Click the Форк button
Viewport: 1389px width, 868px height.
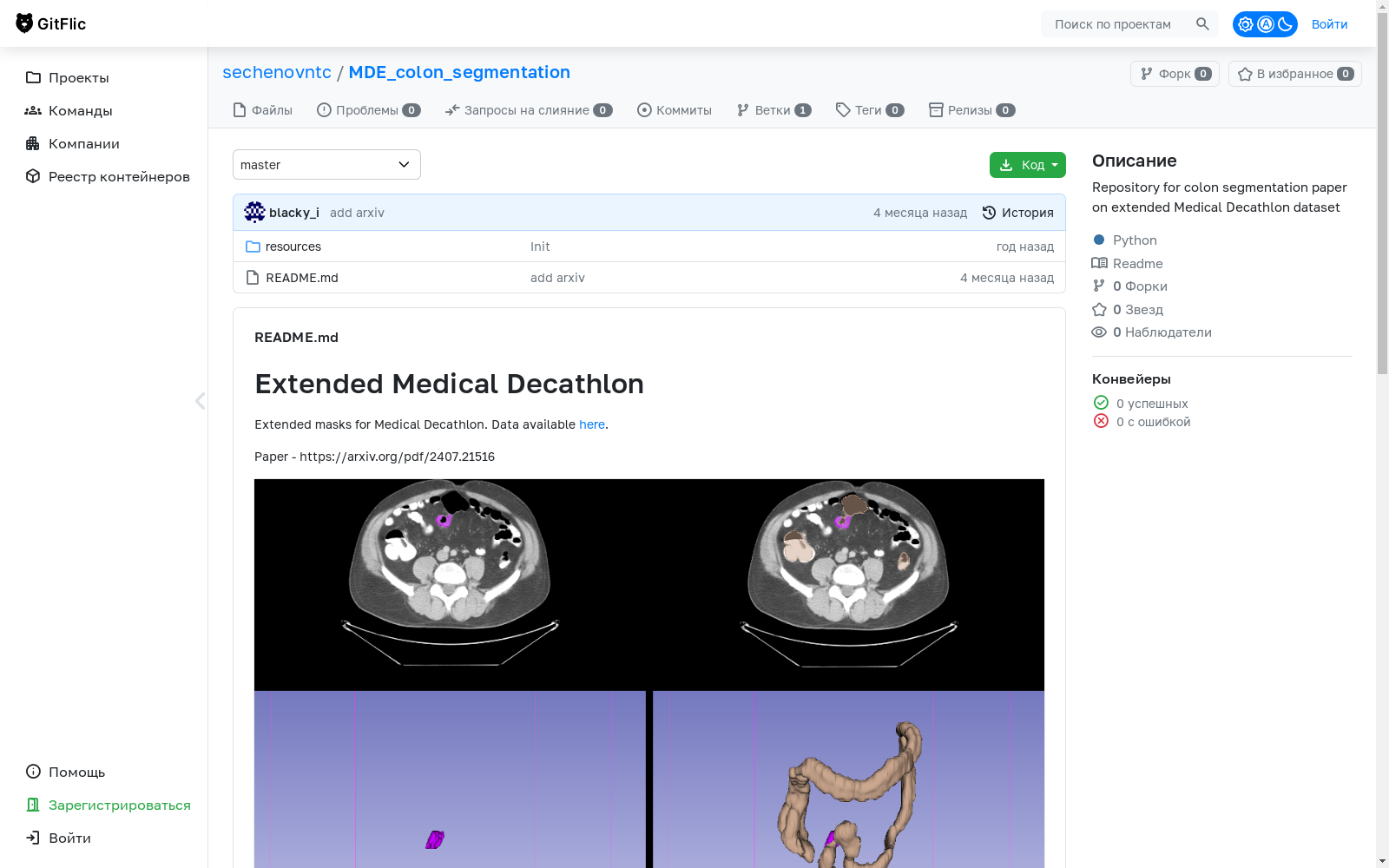pyautogui.click(x=1174, y=74)
